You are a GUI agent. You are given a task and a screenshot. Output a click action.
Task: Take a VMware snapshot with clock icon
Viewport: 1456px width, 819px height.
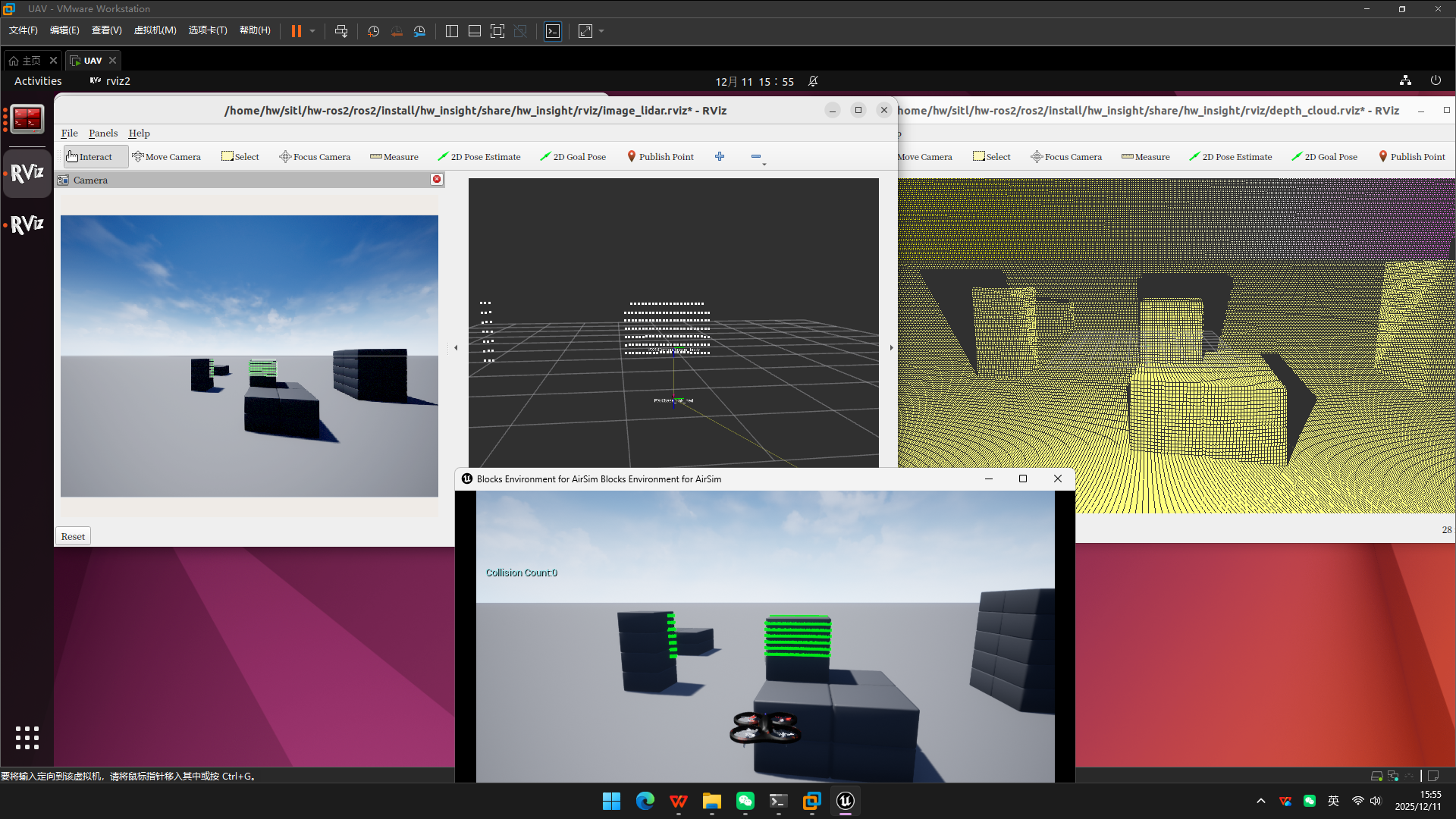pos(373,31)
